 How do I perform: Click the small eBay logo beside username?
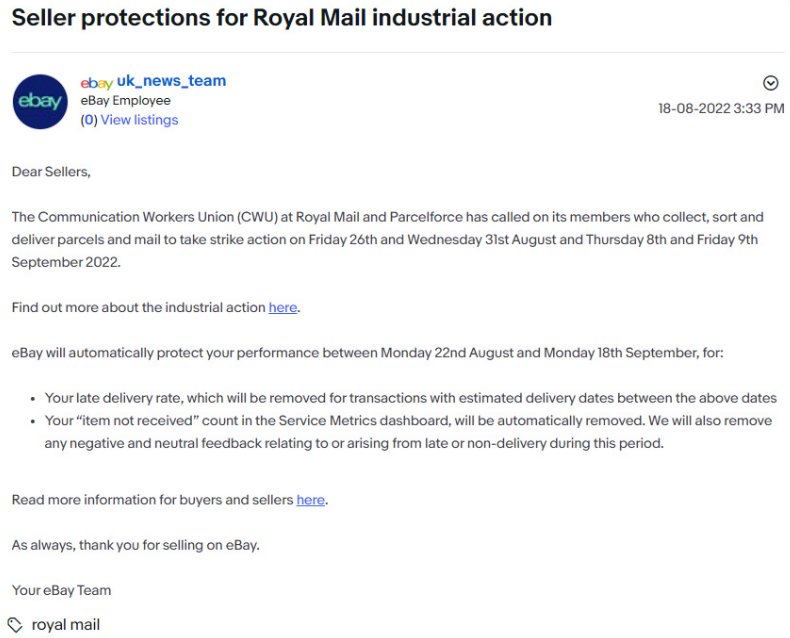pyautogui.click(x=96, y=83)
